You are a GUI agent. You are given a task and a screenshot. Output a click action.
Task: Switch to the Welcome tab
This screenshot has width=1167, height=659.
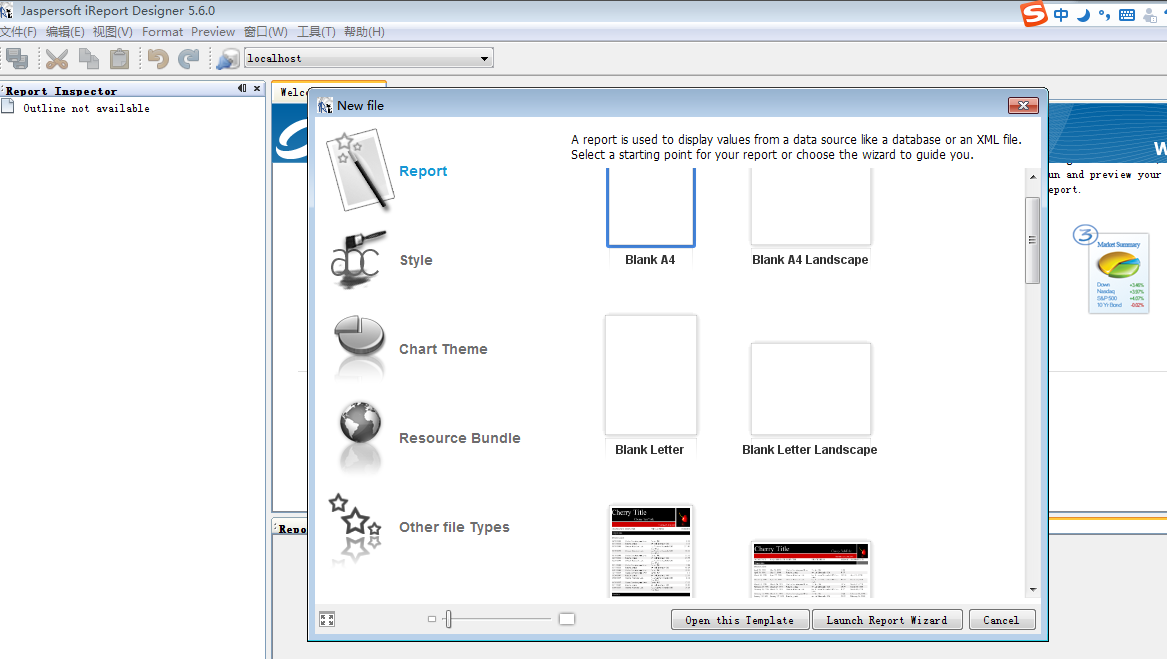[x=292, y=92]
